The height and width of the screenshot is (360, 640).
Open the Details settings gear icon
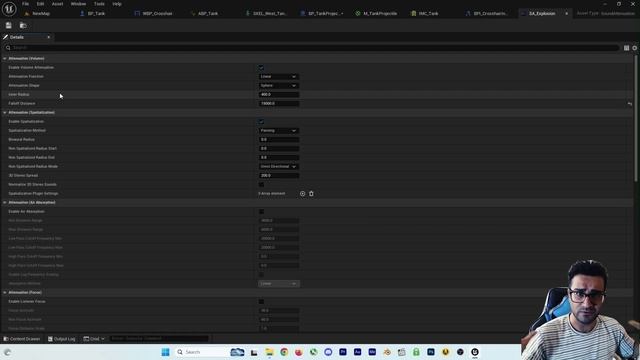coord(635,48)
